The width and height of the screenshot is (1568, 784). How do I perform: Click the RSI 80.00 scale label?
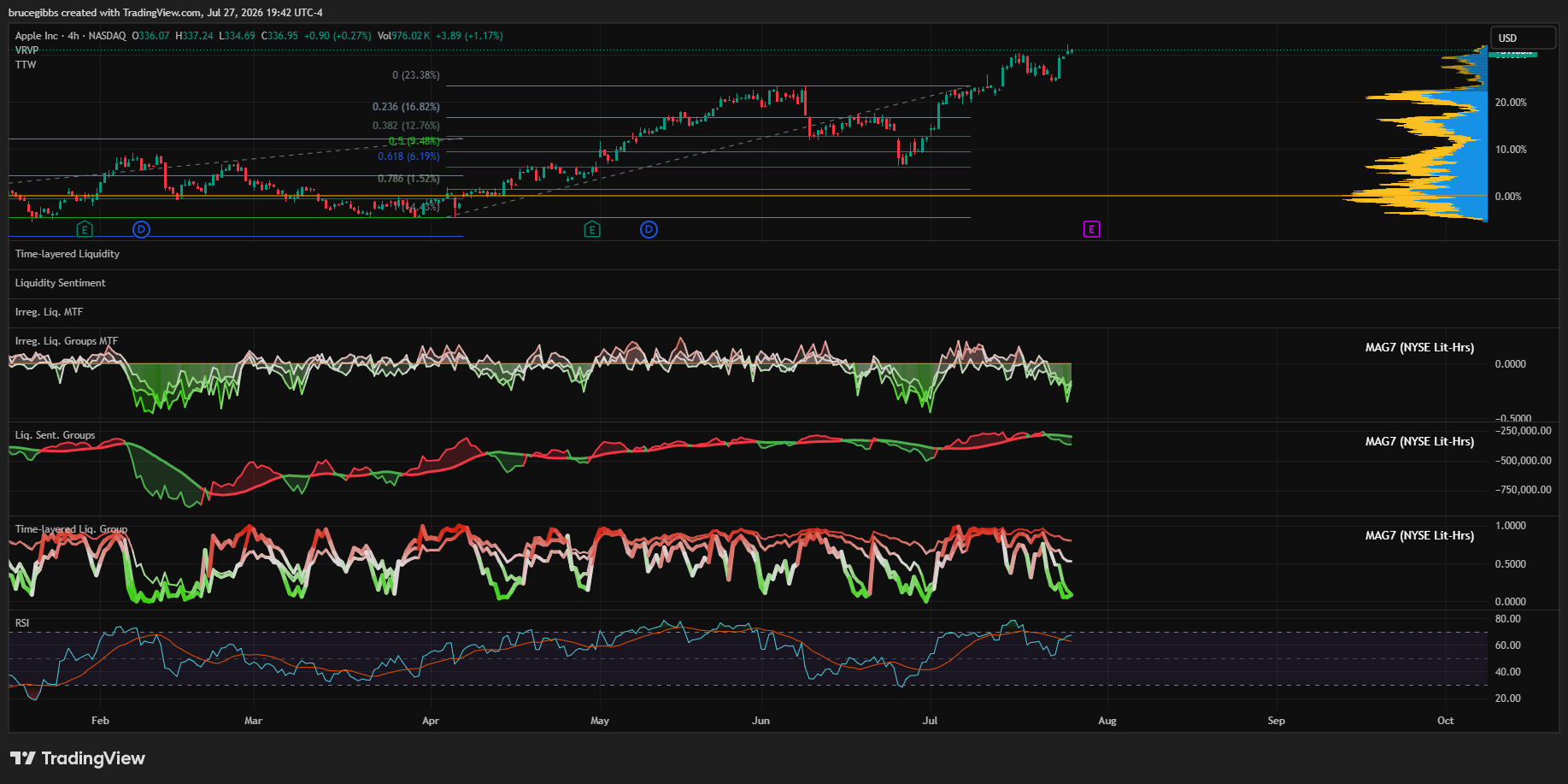pos(1508,619)
